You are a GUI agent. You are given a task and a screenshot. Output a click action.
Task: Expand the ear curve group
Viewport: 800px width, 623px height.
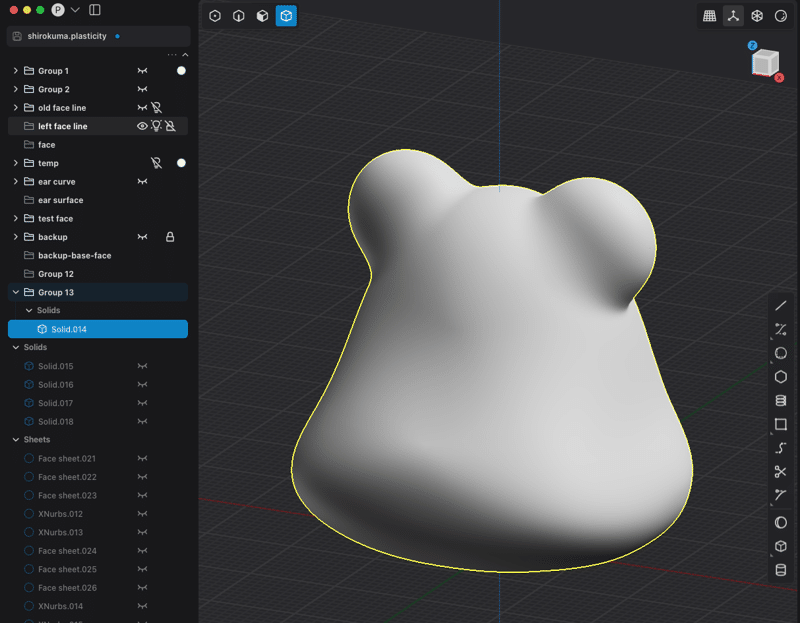tap(15, 181)
